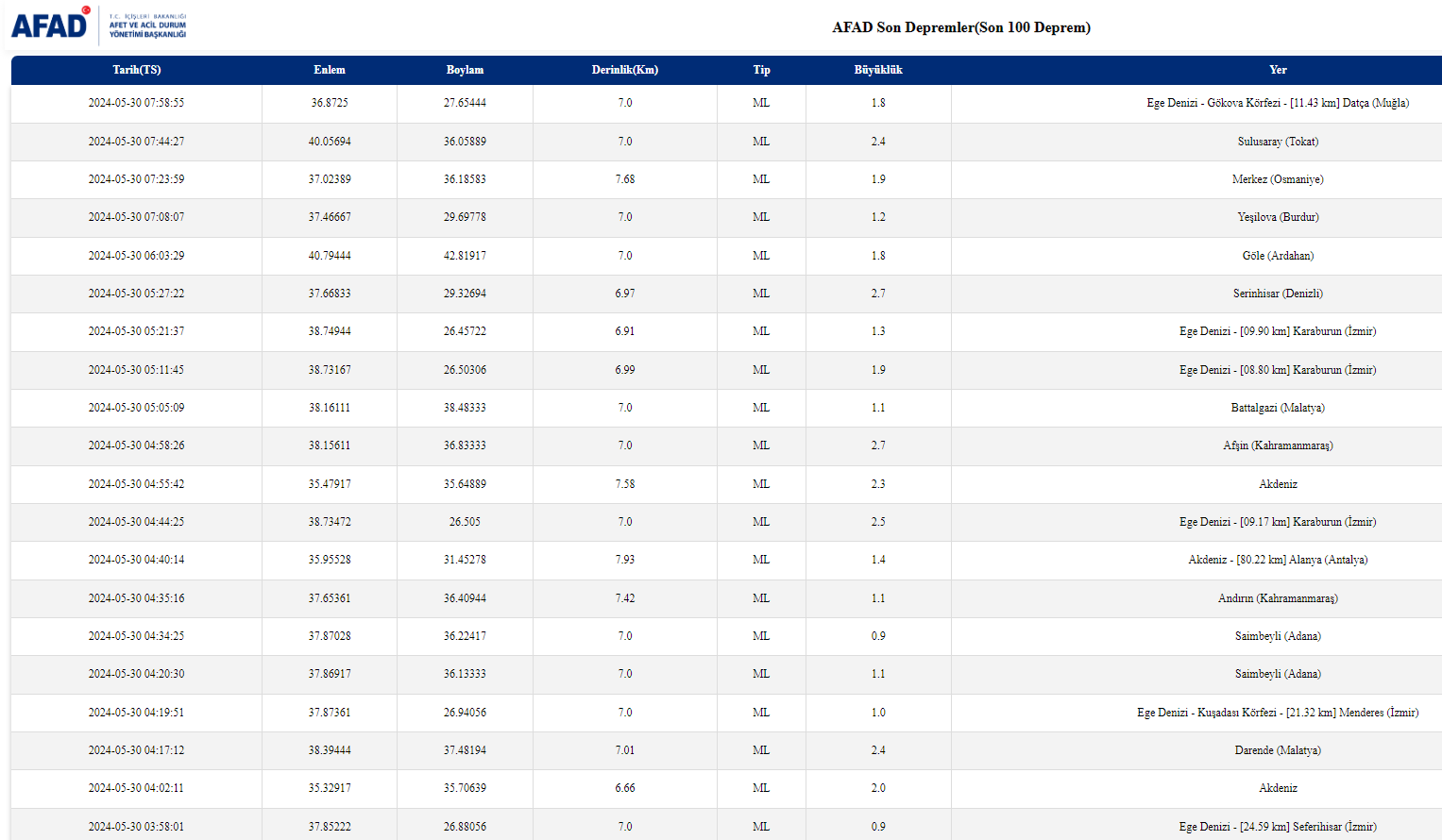Click latitude value 40.79444

pos(330,256)
